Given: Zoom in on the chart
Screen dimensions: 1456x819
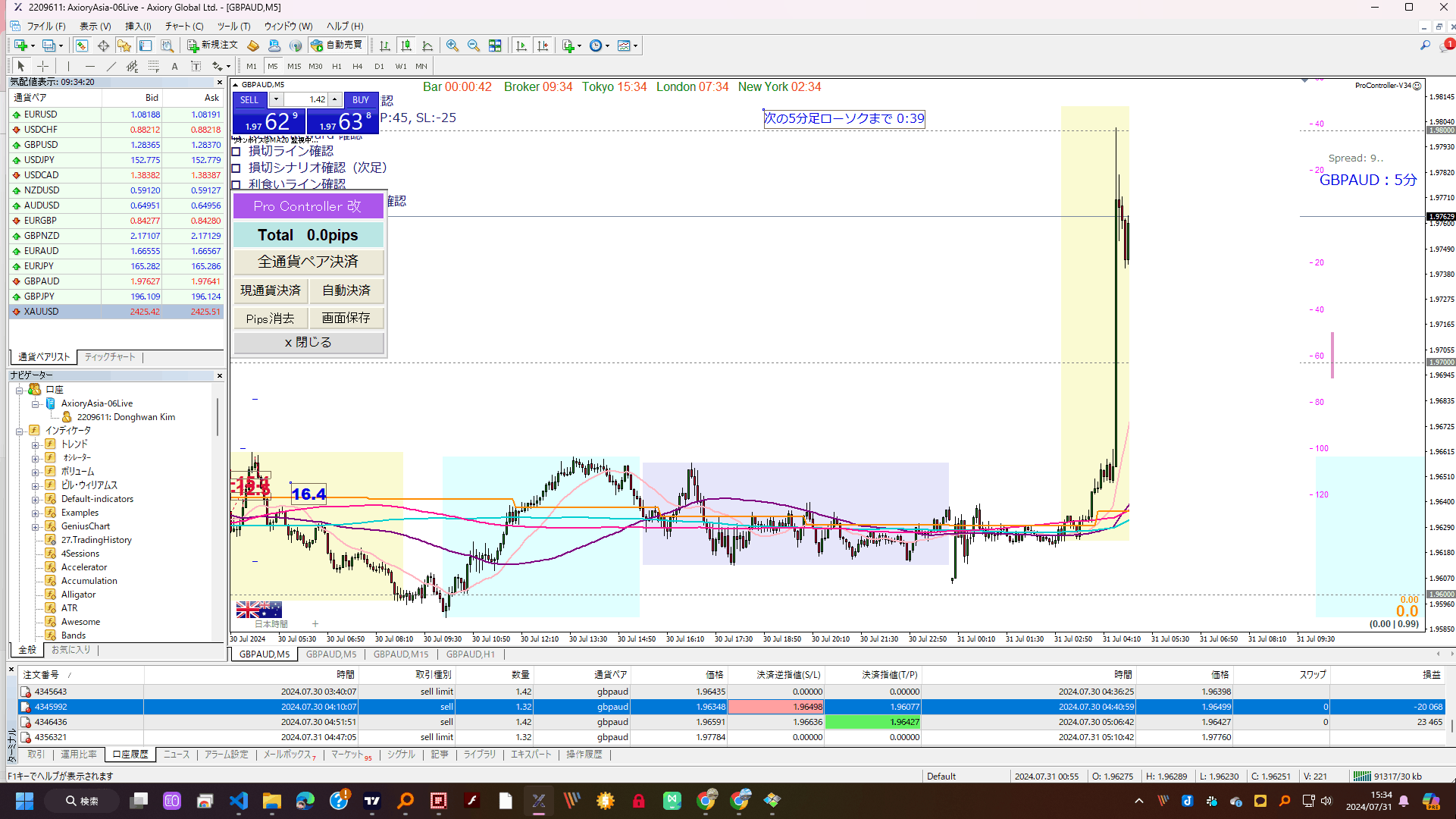Looking at the screenshot, I should [452, 45].
